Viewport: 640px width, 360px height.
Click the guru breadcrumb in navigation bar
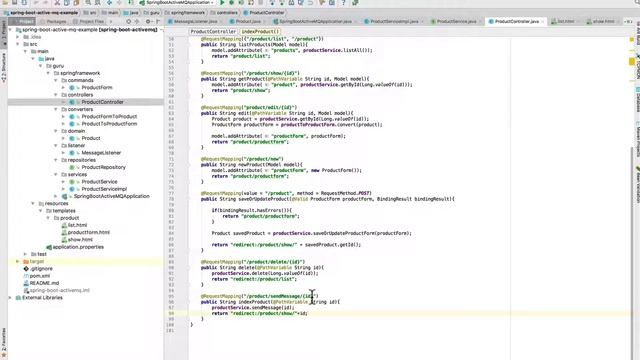pyautogui.click(x=154, y=13)
